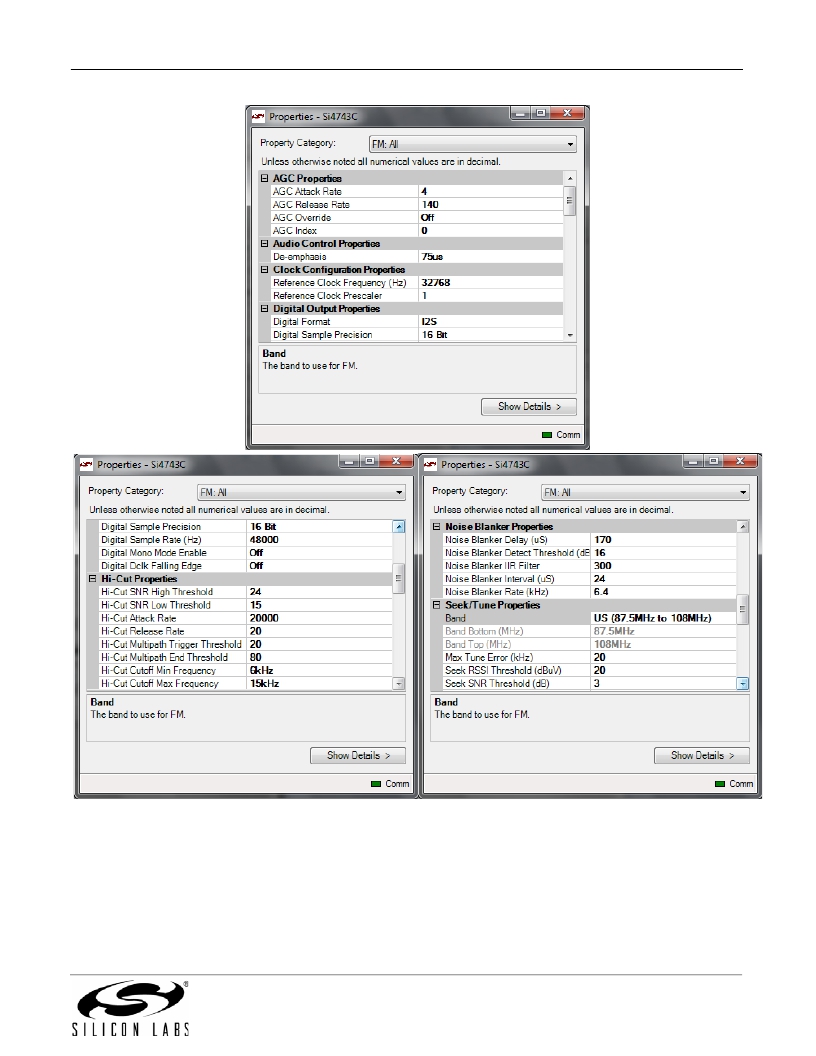816x1056 pixels.
Task: Click scroll-down arrow in the AGC Properties window
Action: pyautogui.click(x=570, y=335)
